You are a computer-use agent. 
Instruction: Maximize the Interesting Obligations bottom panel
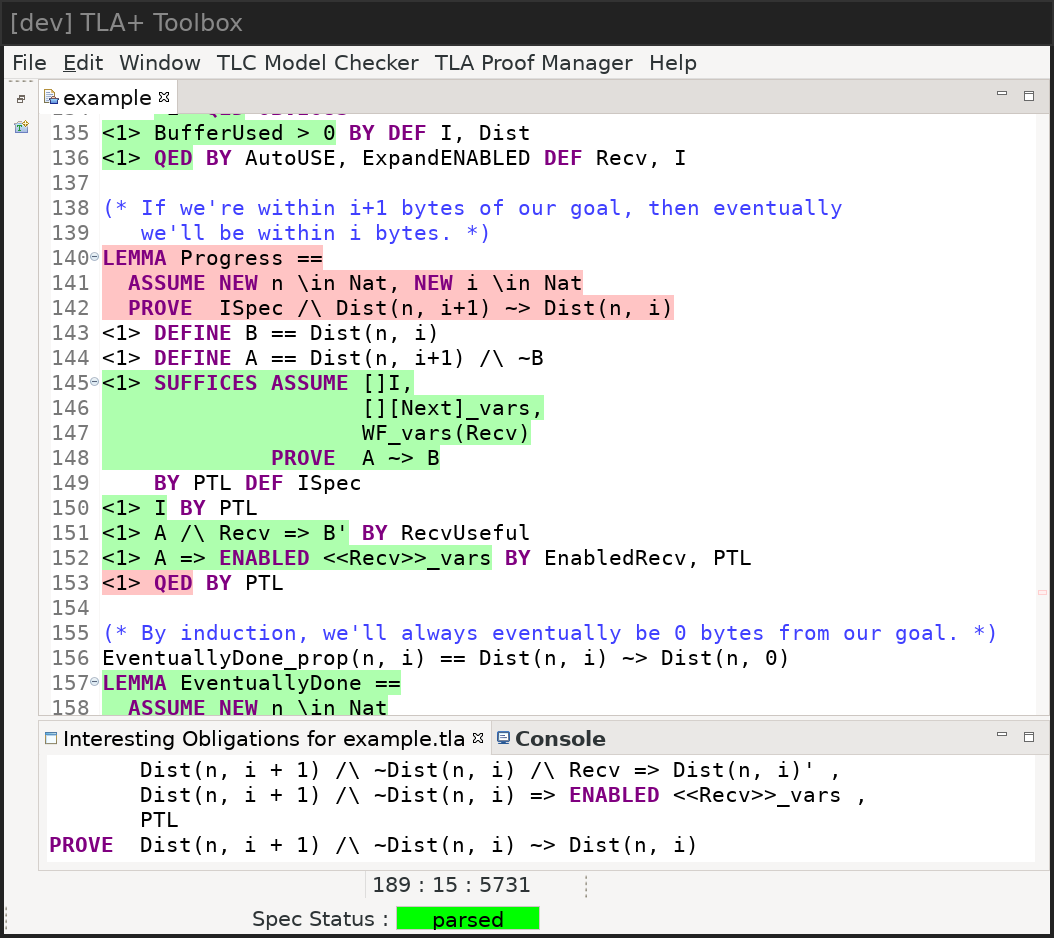1028,737
